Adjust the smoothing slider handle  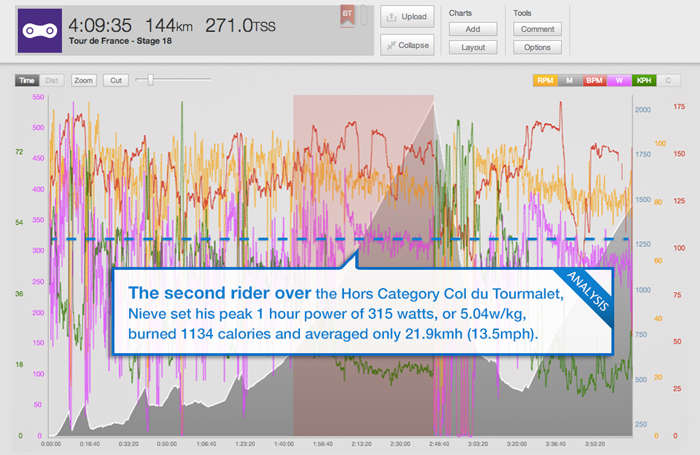[x=150, y=79]
